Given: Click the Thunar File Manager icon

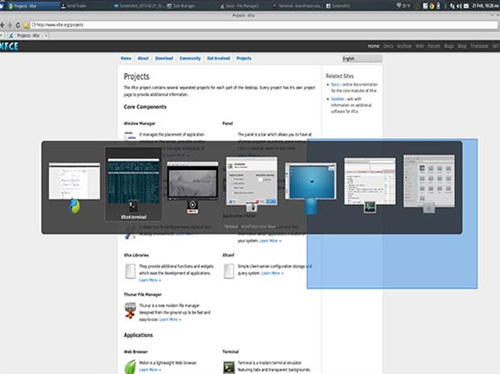Looking at the screenshot, I should [x=130, y=310].
